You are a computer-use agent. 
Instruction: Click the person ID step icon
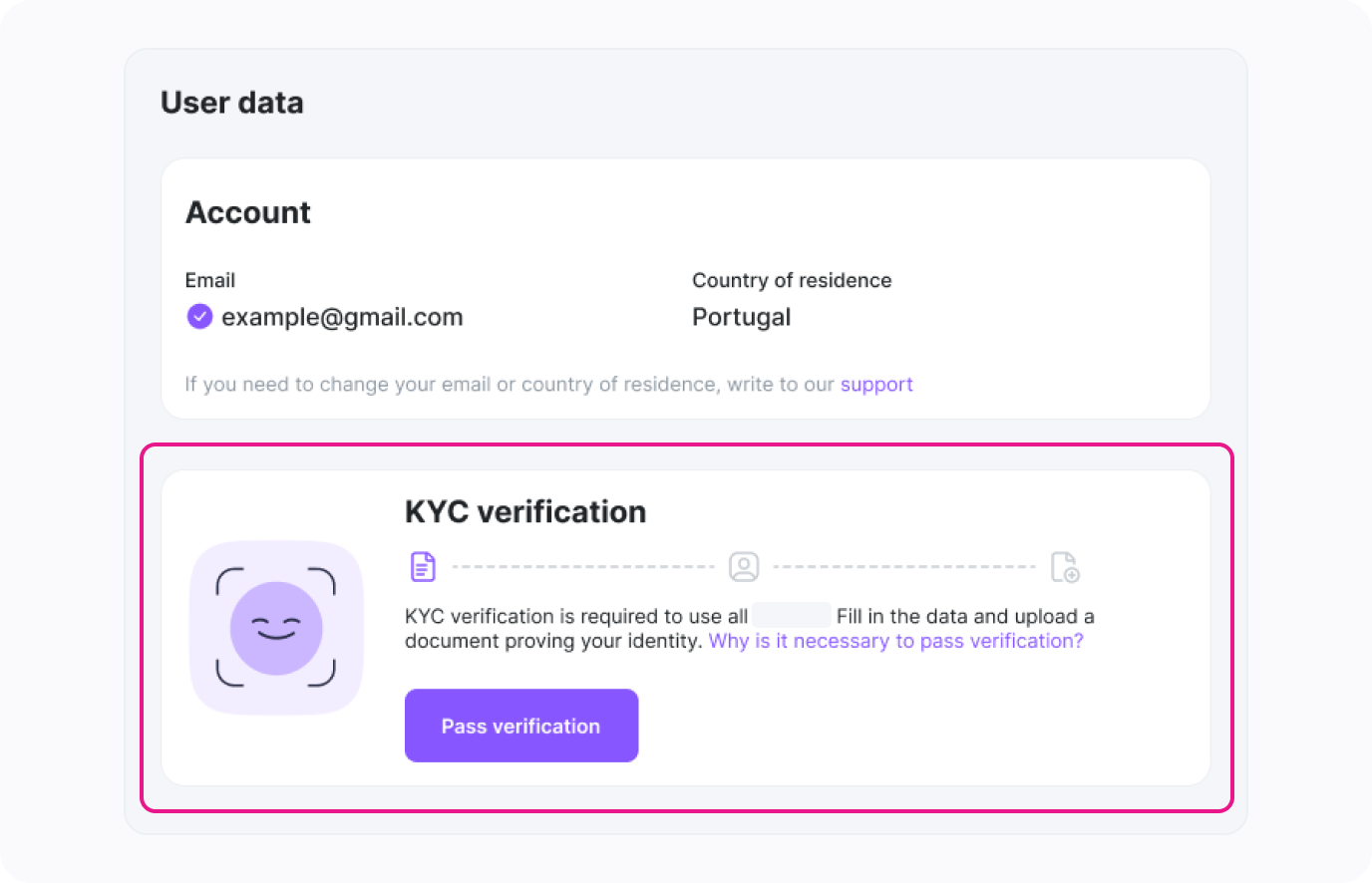coord(744,566)
